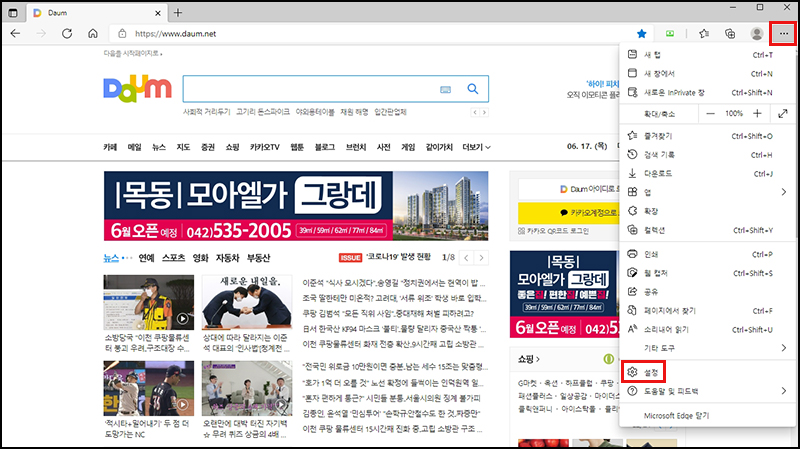Click the tab actions icon at top left

click(x=13, y=13)
